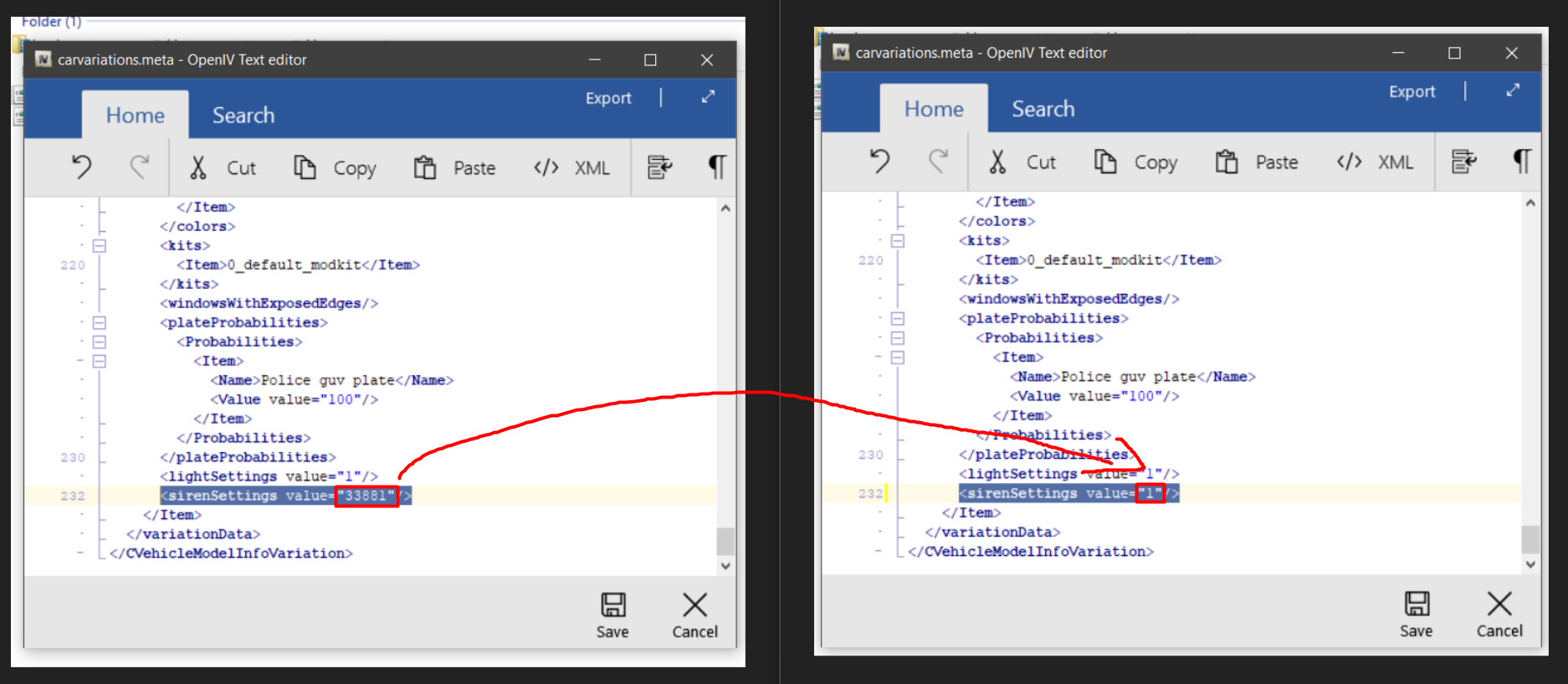
Task: Click the closing variationData tag in right window
Action: (992, 532)
